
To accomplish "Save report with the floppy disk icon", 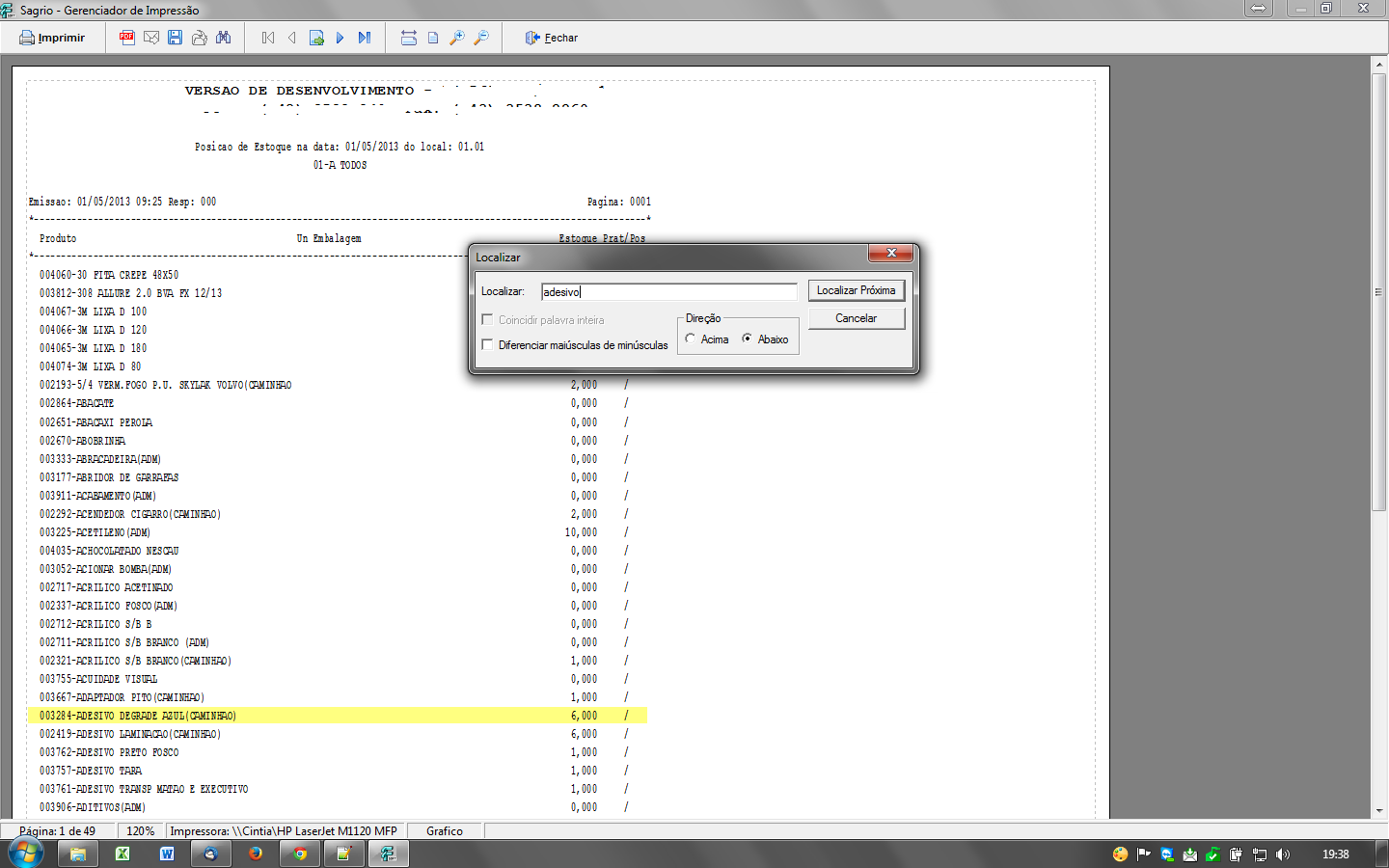I will click(175, 38).
